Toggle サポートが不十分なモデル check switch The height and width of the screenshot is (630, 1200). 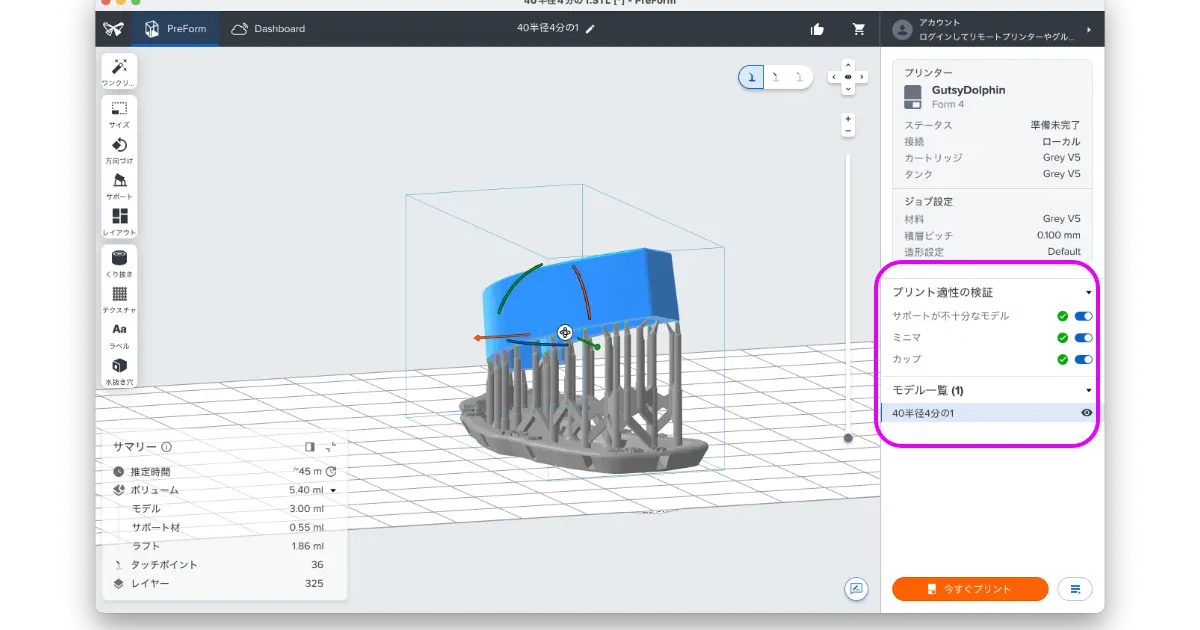click(1083, 316)
